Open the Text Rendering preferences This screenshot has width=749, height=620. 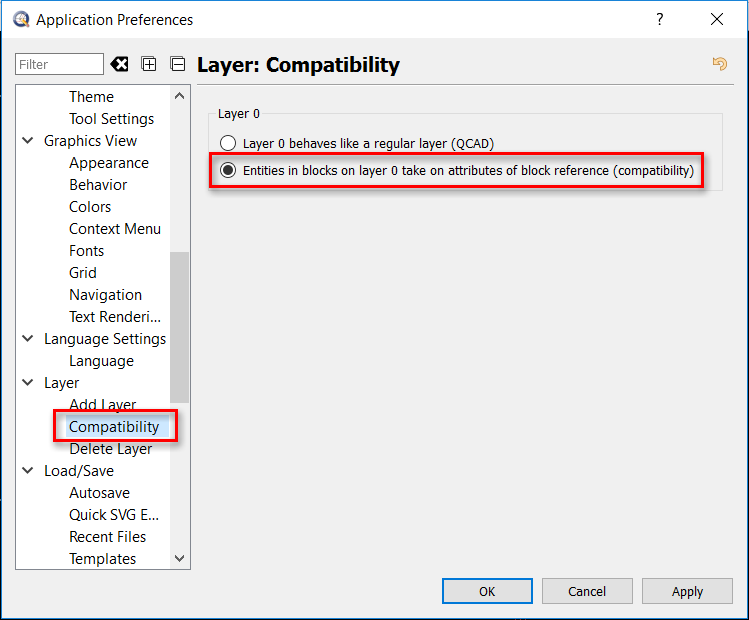point(115,317)
